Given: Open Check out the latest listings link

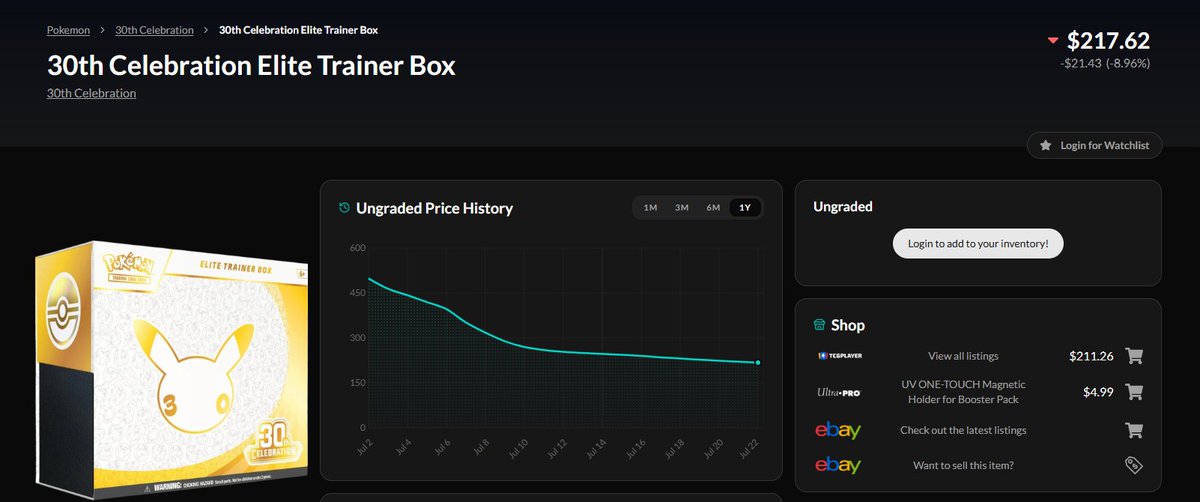Looking at the screenshot, I should click(963, 430).
